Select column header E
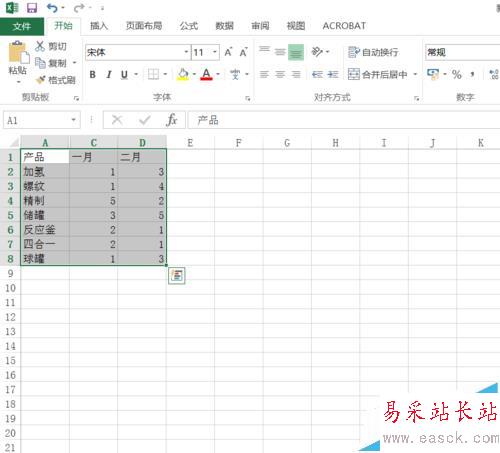The height and width of the screenshot is (453, 500). (x=190, y=143)
